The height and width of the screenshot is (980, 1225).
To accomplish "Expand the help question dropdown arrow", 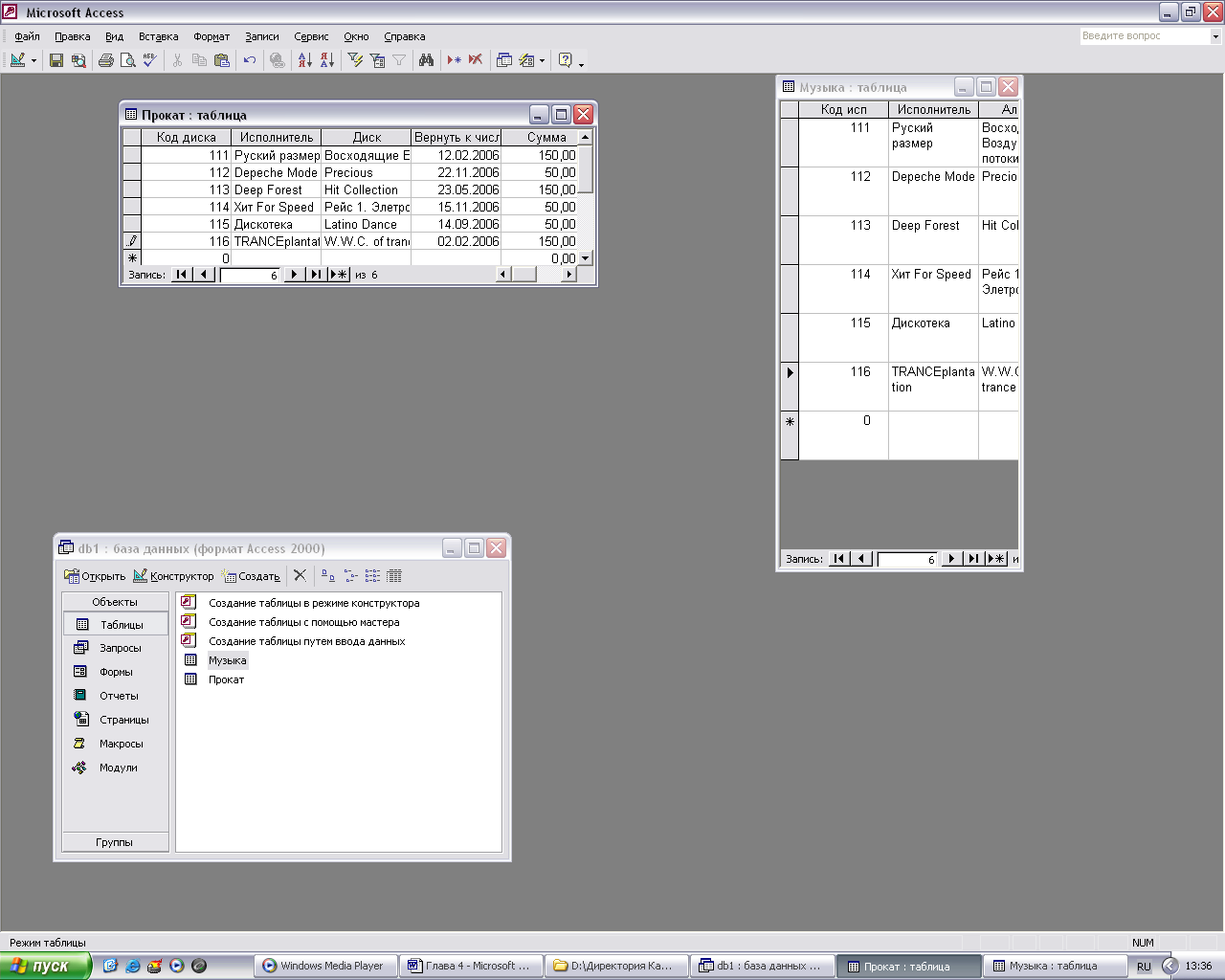I will click(1216, 36).
